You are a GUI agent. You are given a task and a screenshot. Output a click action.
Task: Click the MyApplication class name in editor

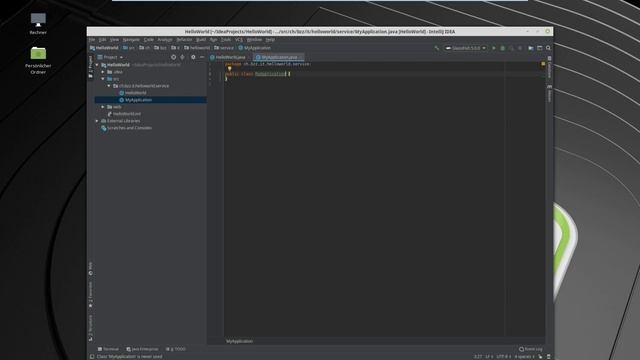coord(270,74)
